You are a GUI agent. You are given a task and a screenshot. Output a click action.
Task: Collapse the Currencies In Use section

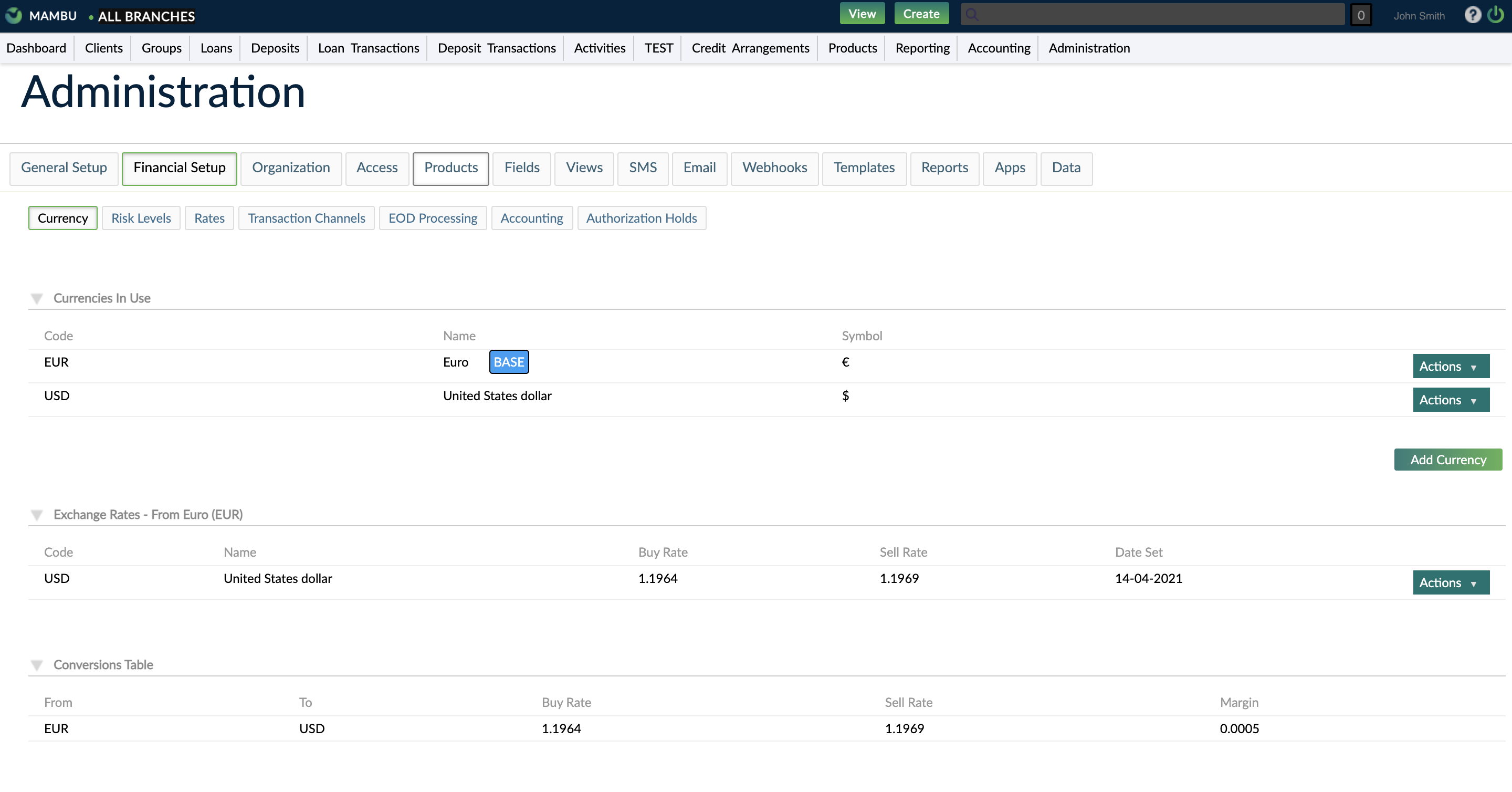coord(37,298)
